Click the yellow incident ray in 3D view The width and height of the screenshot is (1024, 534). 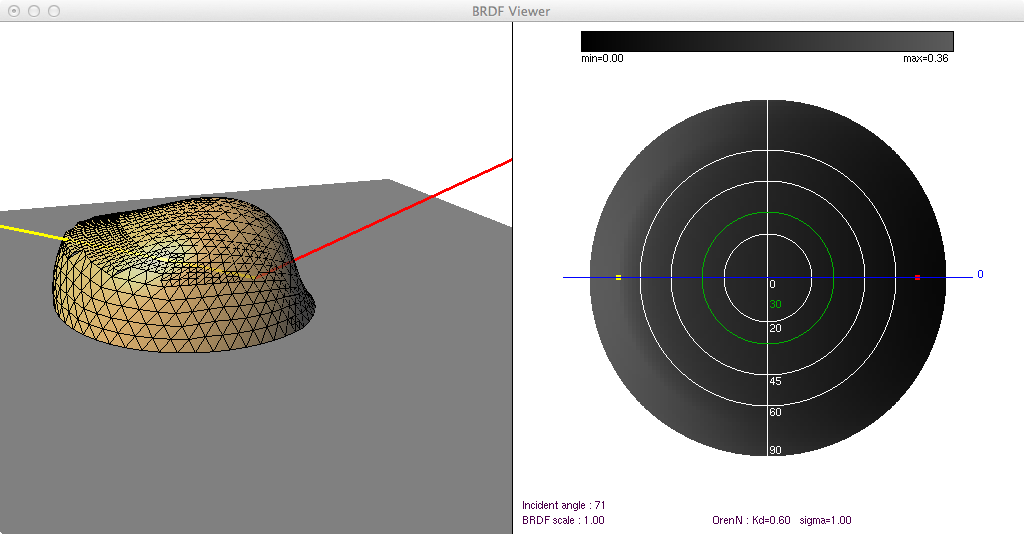(30, 232)
